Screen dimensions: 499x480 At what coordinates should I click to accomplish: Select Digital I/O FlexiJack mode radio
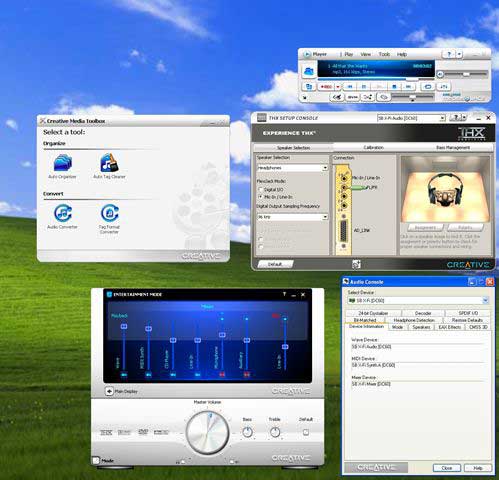[261, 189]
